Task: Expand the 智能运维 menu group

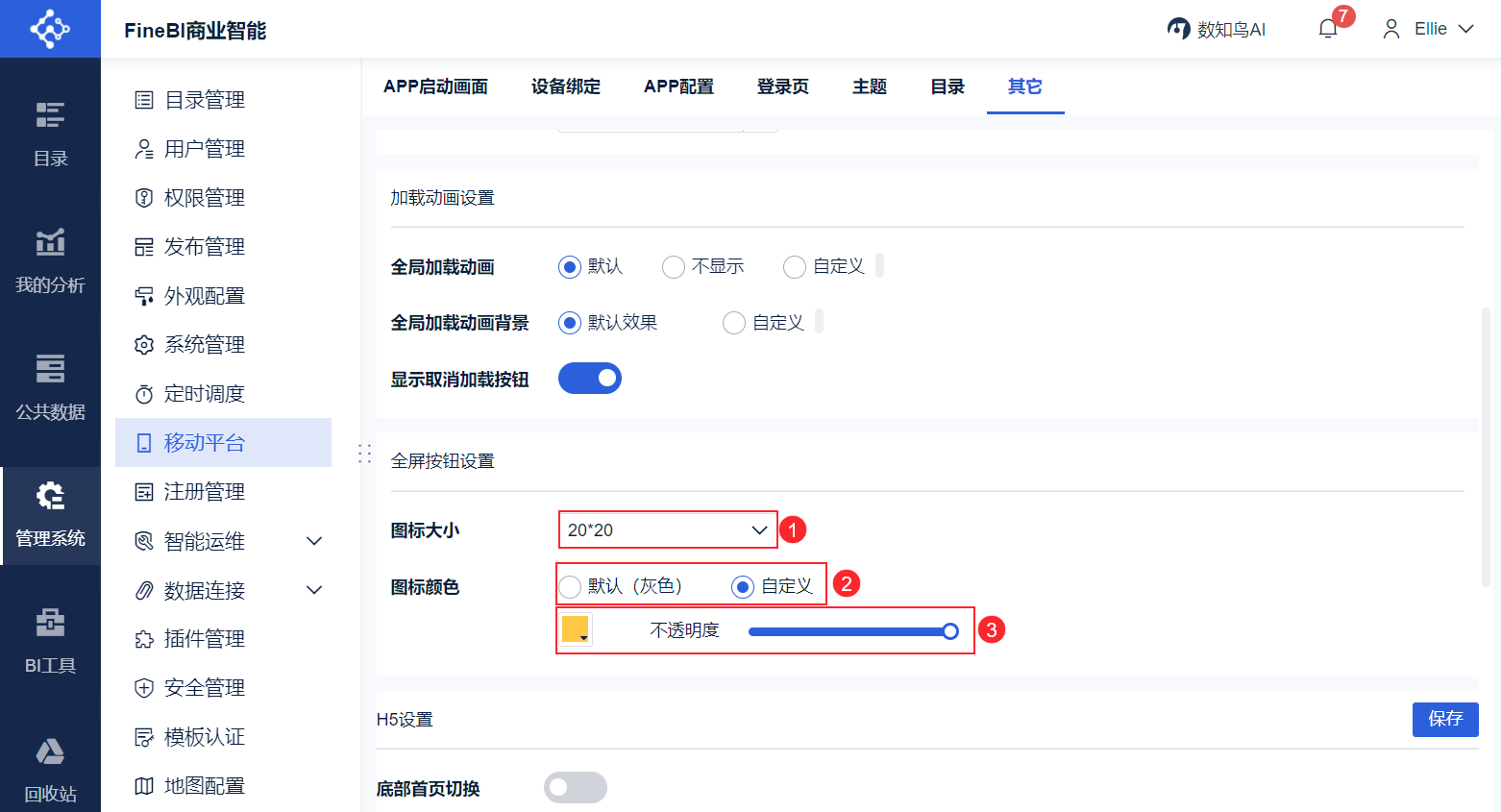Action: [x=314, y=541]
